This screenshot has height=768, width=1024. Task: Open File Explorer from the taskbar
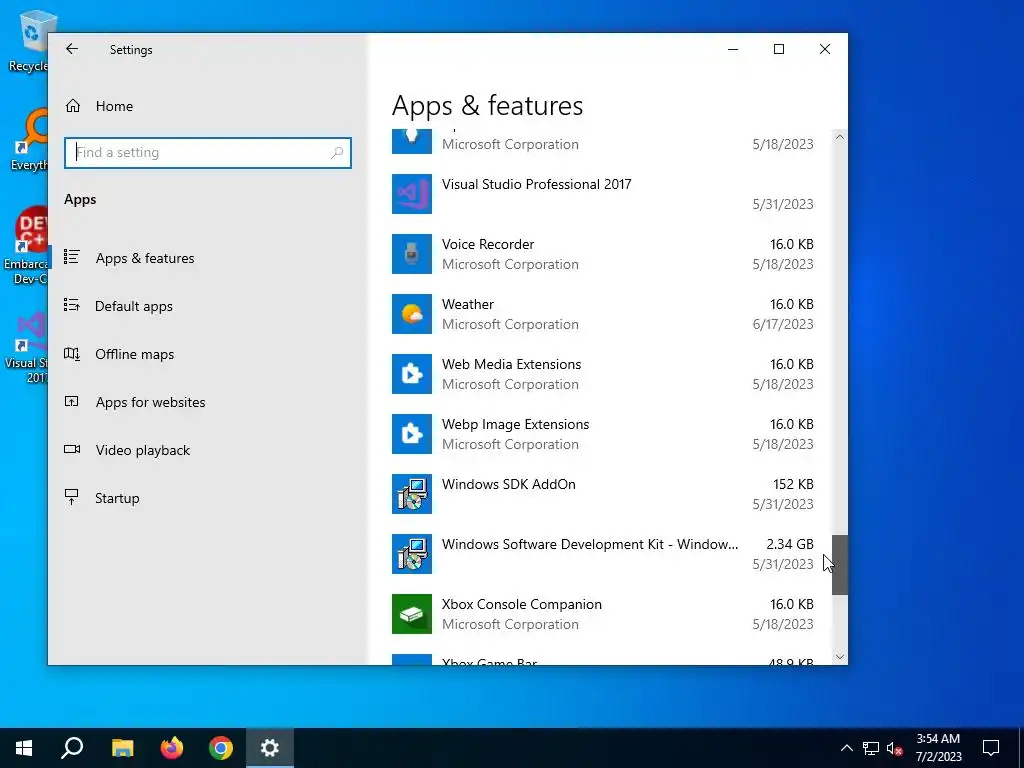(122, 748)
